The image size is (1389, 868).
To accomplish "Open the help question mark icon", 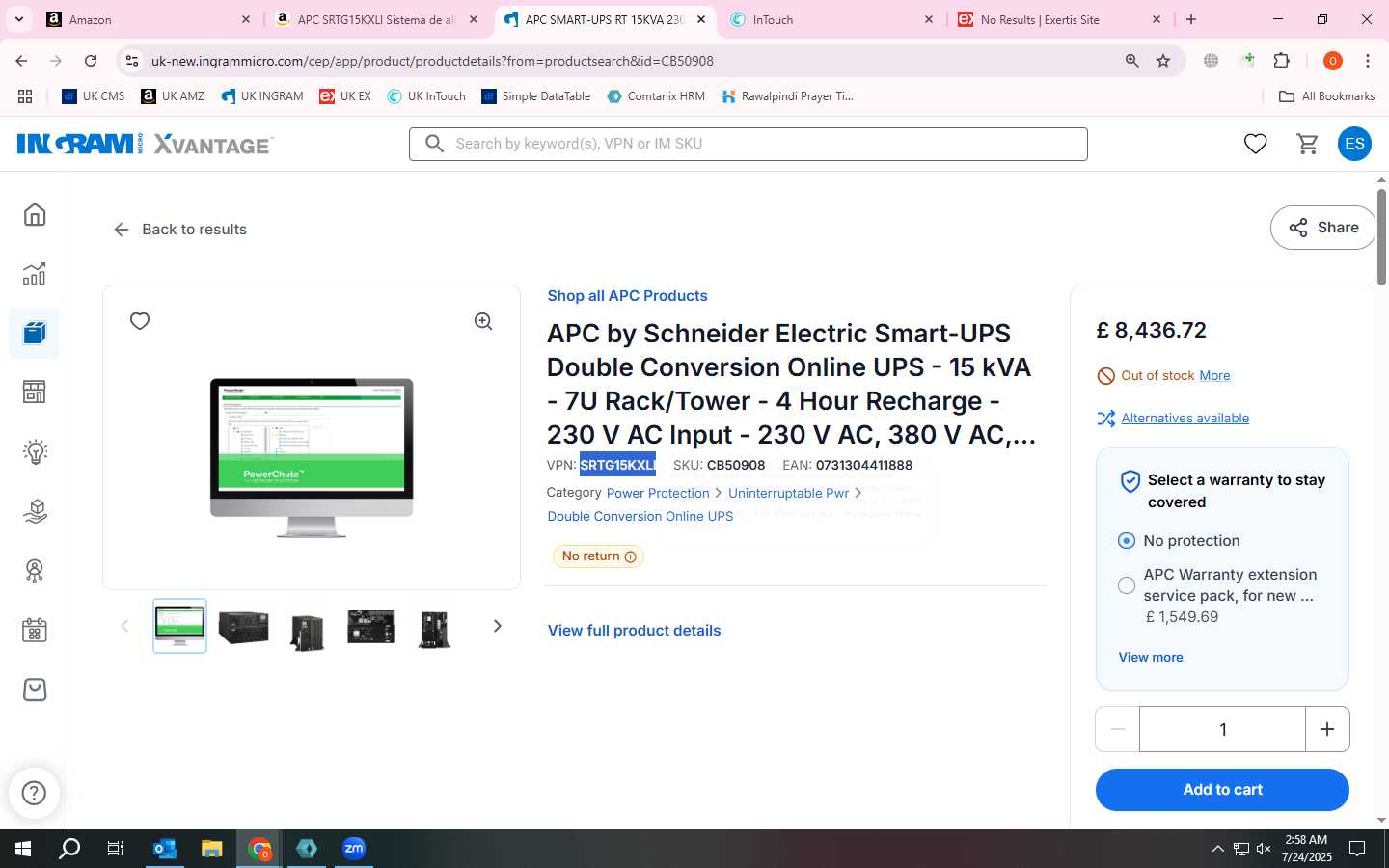I will (x=34, y=793).
